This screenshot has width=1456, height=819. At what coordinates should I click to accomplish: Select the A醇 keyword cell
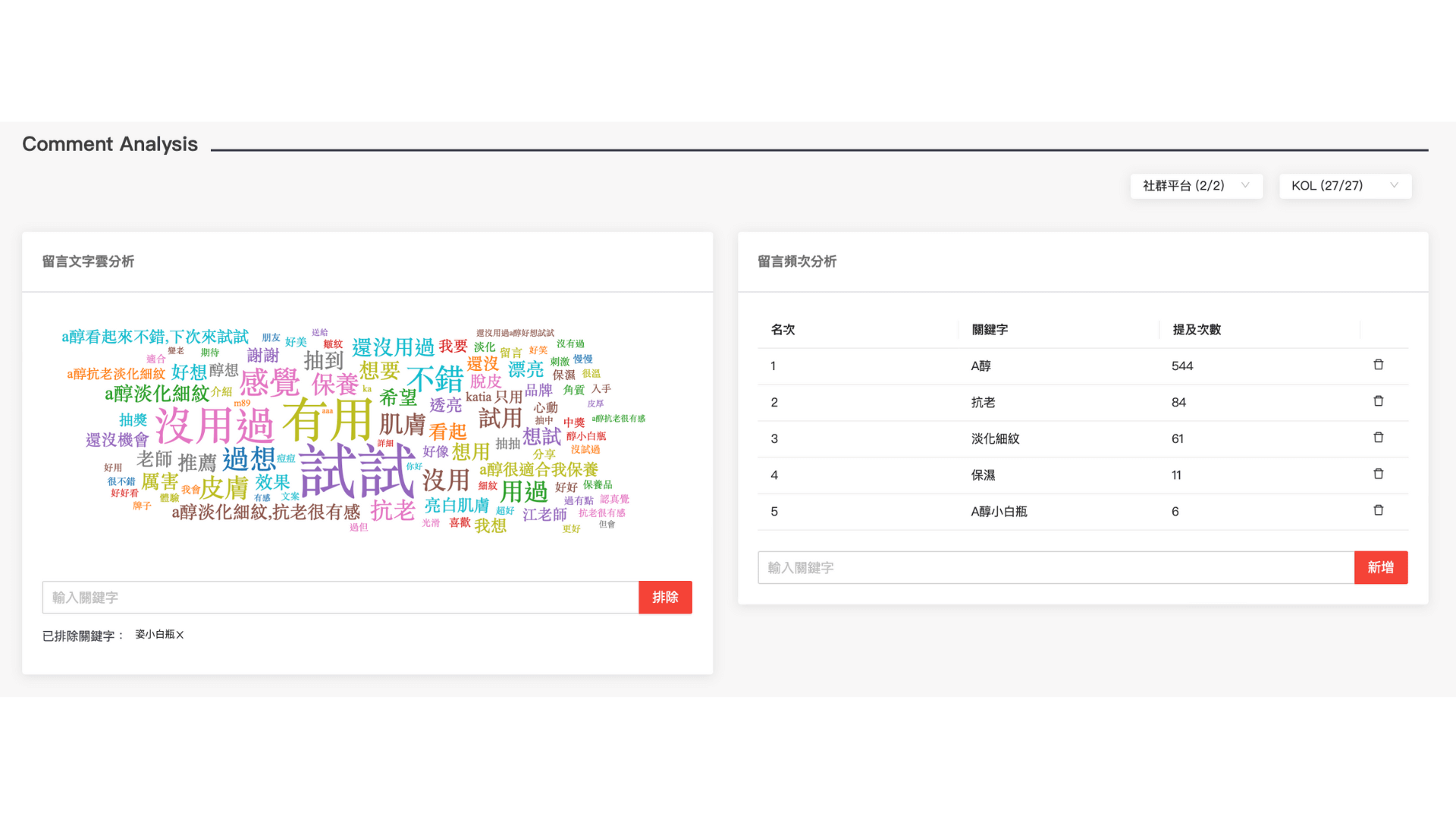(x=981, y=366)
